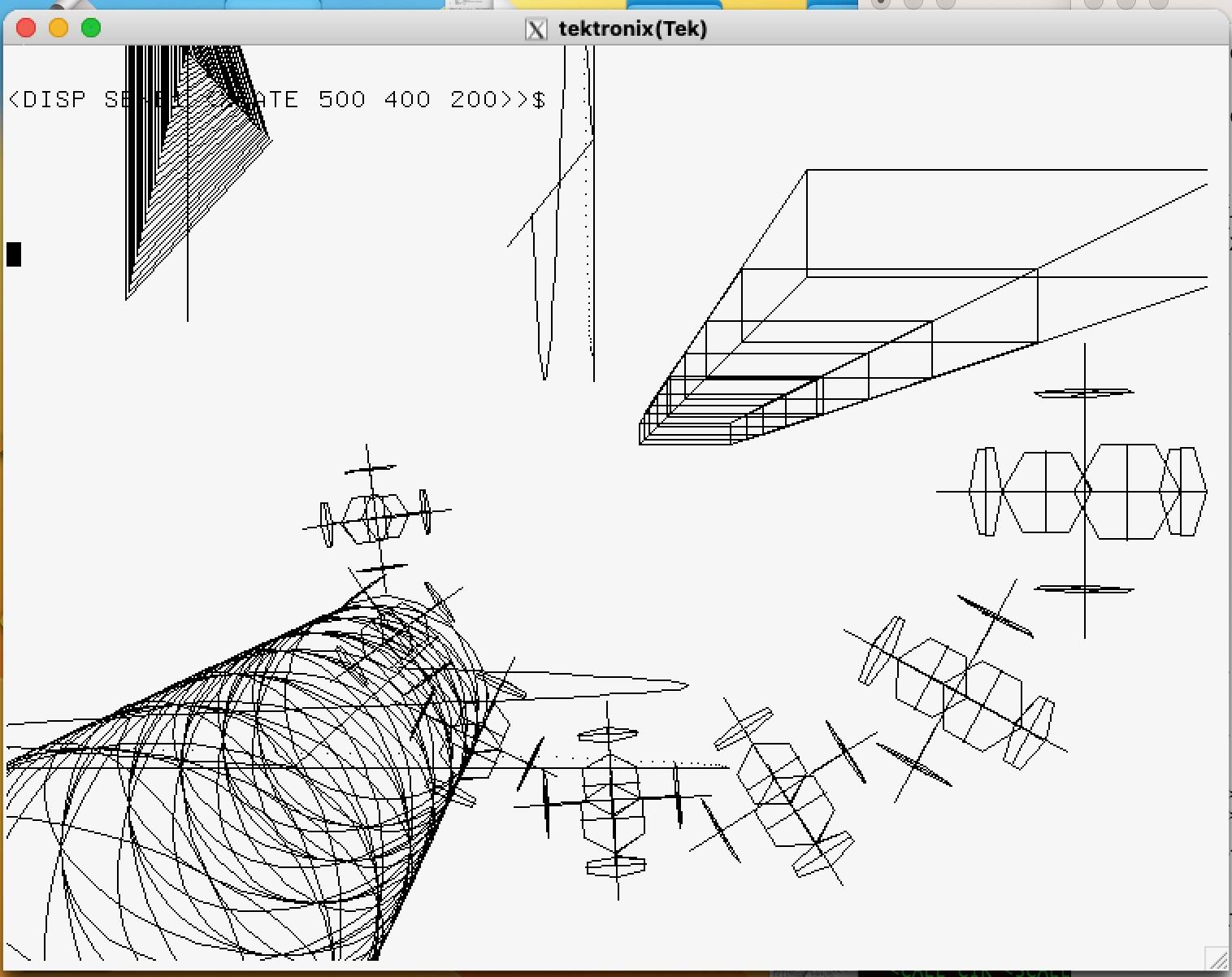1232x977 pixels.
Task: Click the value 500 in the command
Action: point(341,99)
